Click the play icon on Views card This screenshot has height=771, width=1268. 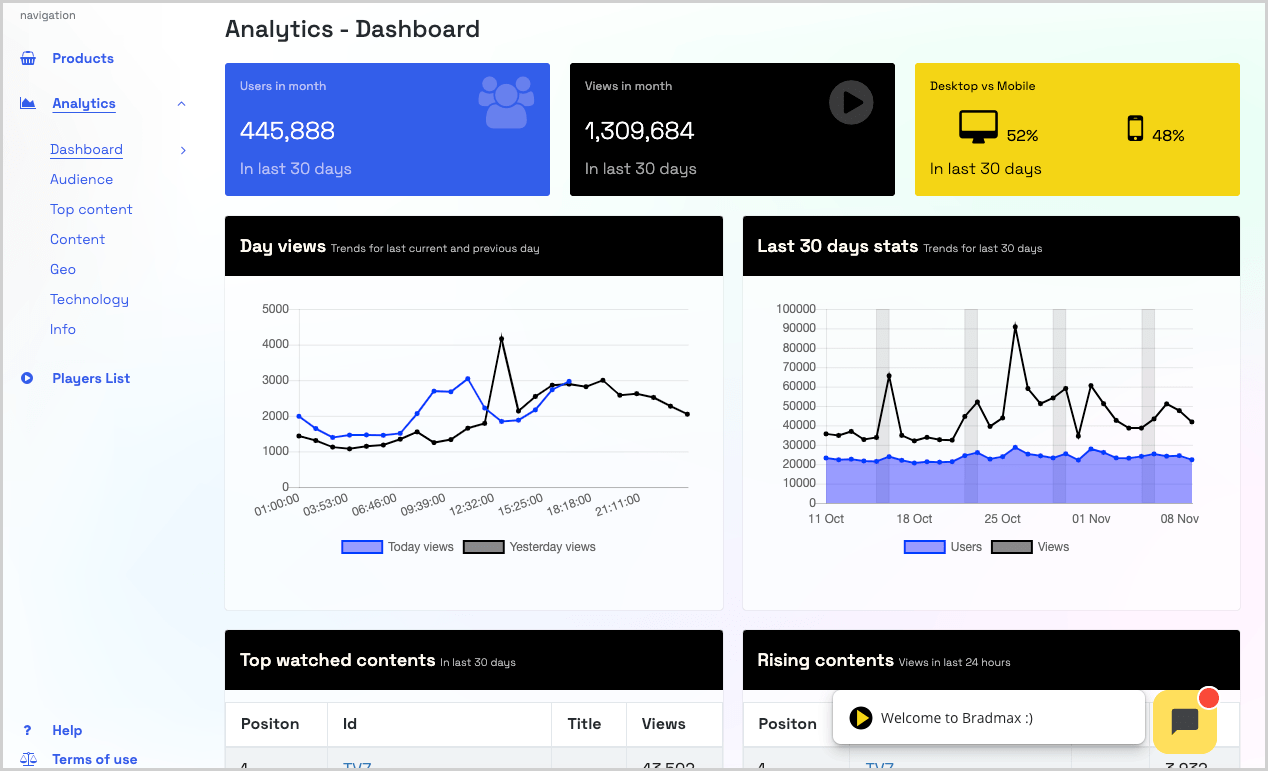851,102
